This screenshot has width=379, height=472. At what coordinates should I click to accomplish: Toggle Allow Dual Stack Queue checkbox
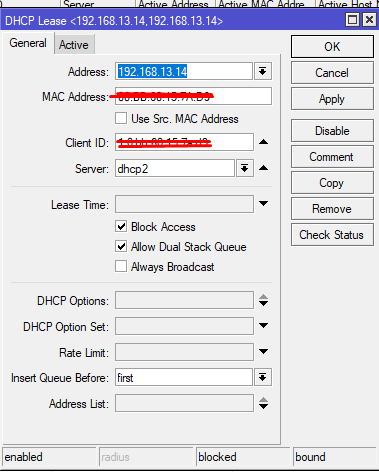[121, 247]
